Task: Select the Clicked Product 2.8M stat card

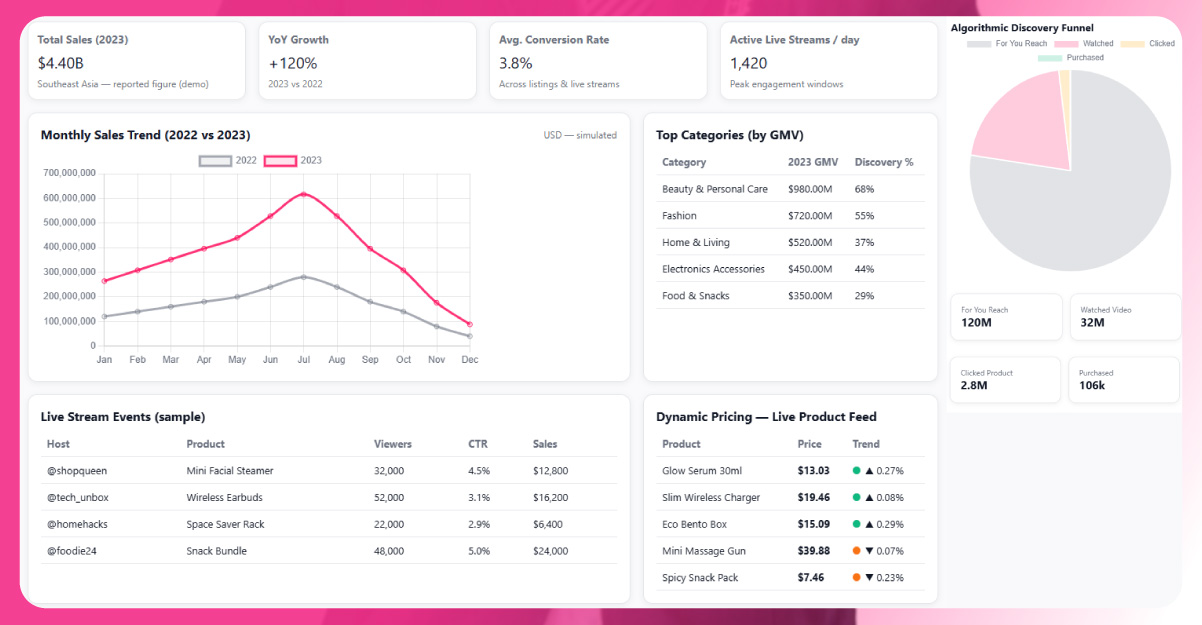Action: pyautogui.click(x=1004, y=380)
